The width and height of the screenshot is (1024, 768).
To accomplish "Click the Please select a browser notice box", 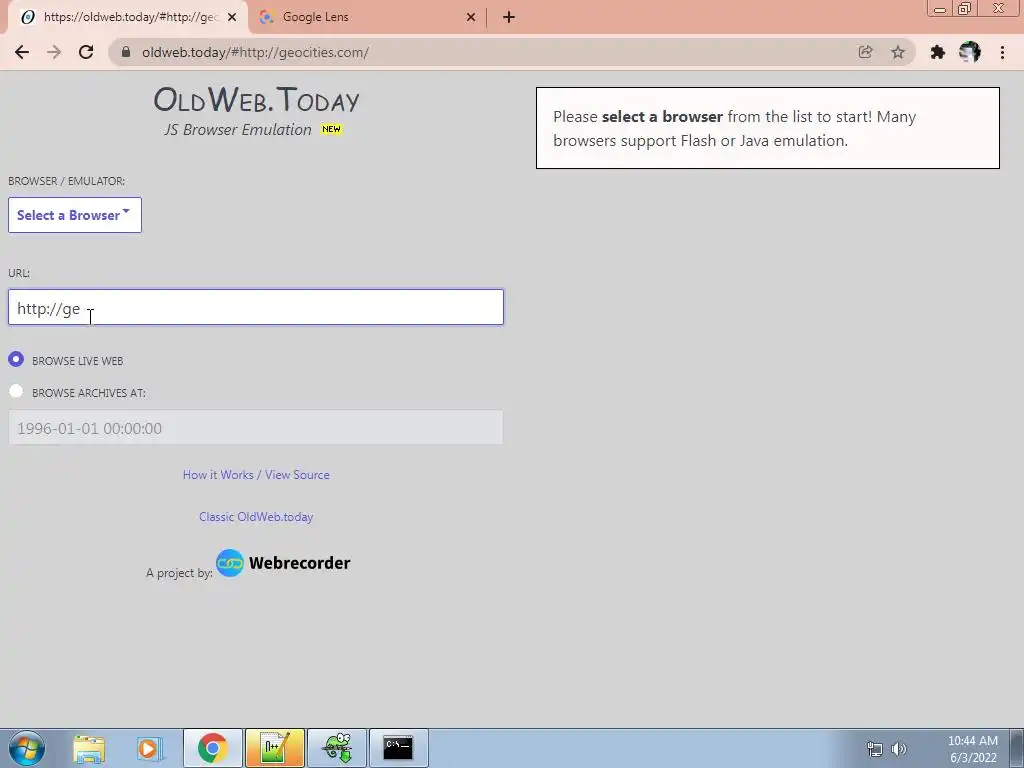I will (767, 128).
